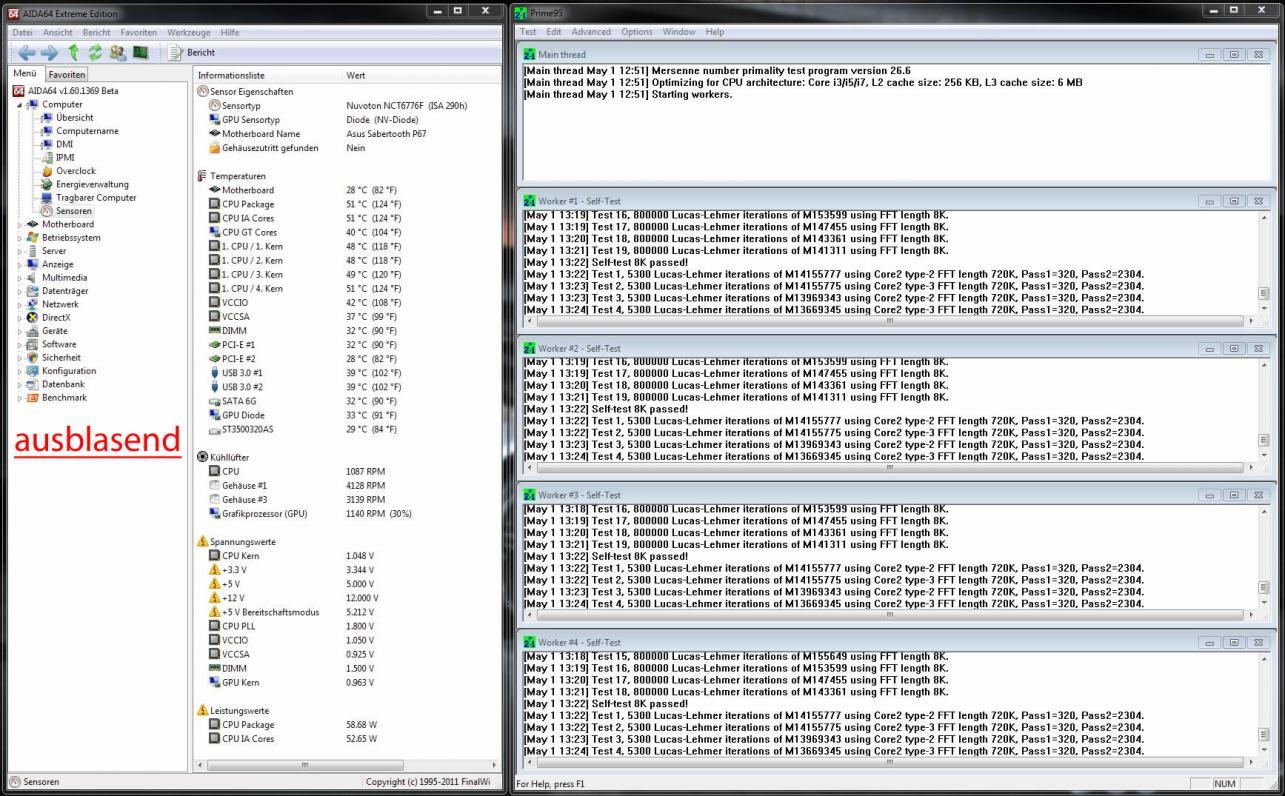This screenshot has height=796, width=1285.
Task: Expand the Netzwerk tree node
Action: coord(19,305)
